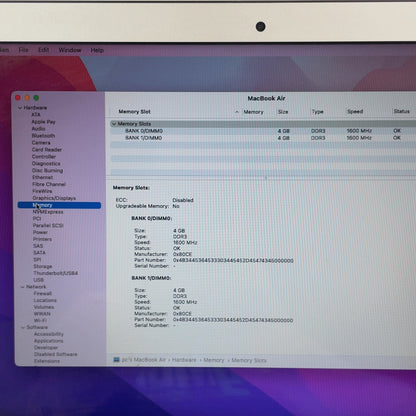Click Hardware in the bottom path bar
416x416 pixels.
tap(184, 360)
